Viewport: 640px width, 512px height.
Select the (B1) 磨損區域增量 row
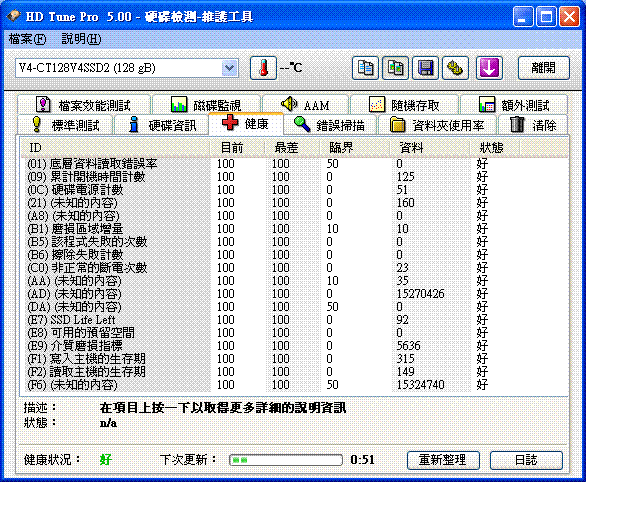coord(294,229)
